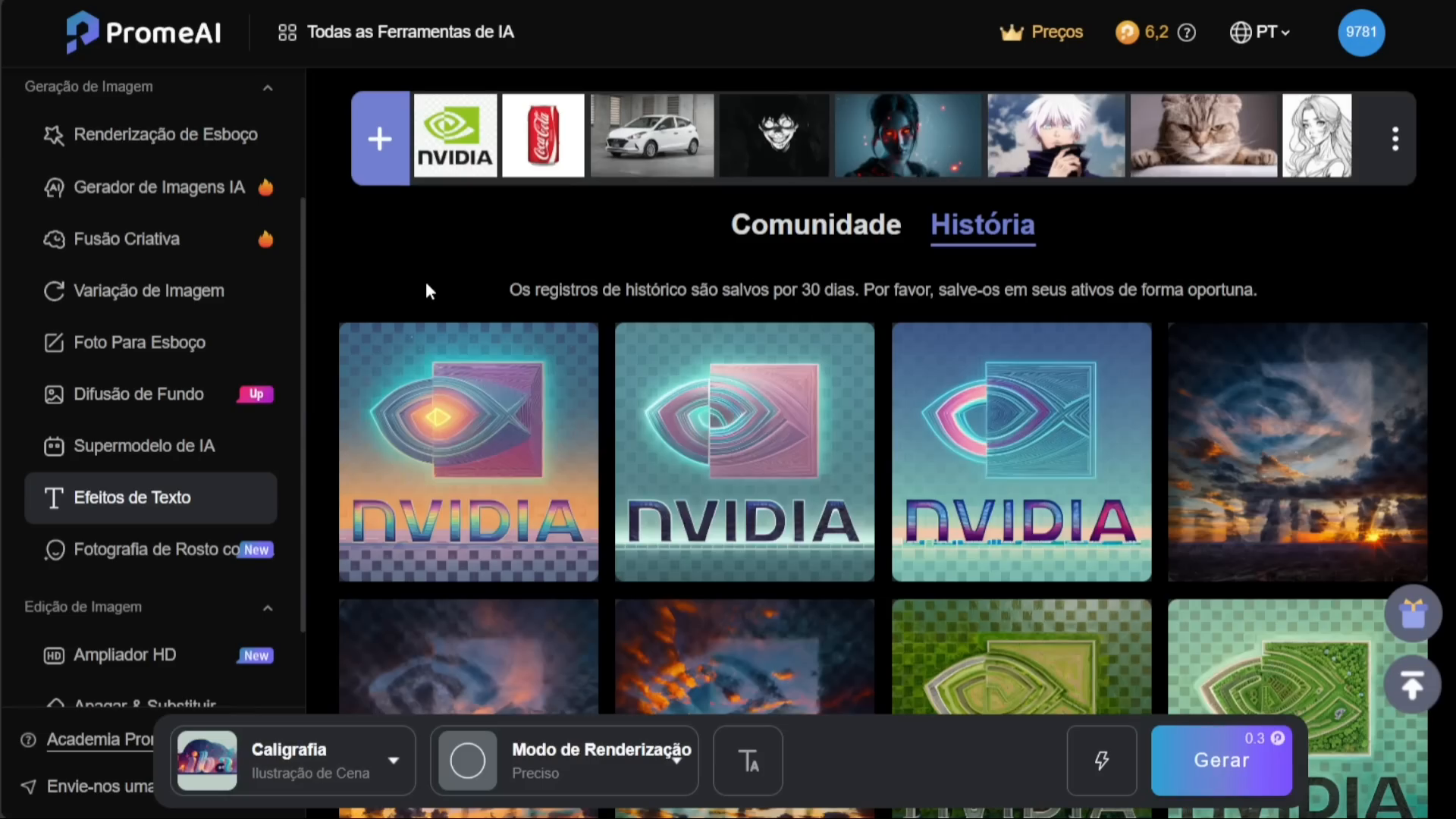Screen dimensions: 1456x819
Task: Click the text font TA icon button
Action: [x=748, y=761]
